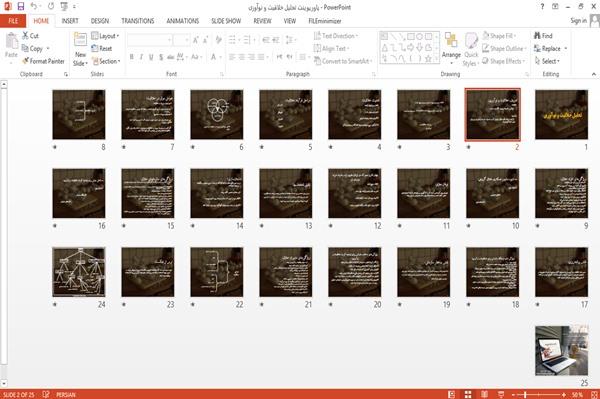Click the Save icon in the quick access toolbar
Image resolution: width=600 pixels, height=399 pixels.
[x=21, y=7]
